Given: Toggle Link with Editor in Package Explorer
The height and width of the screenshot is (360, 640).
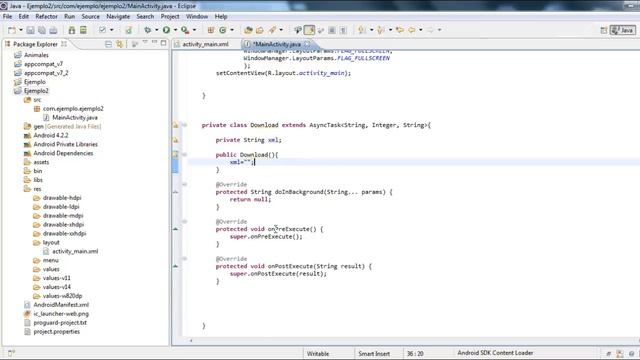Looking at the screenshot, I should [119, 44].
